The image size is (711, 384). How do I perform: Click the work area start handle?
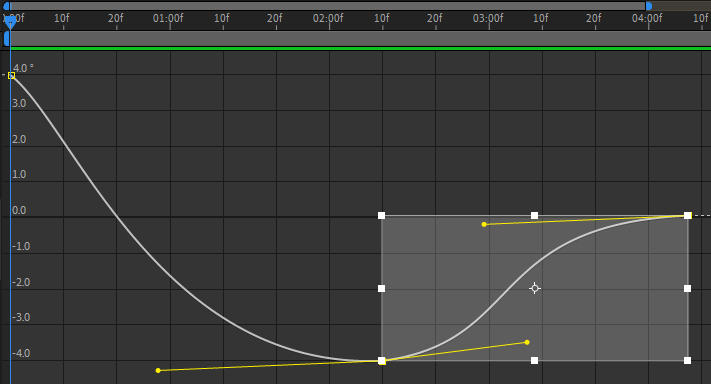tap(6, 39)
